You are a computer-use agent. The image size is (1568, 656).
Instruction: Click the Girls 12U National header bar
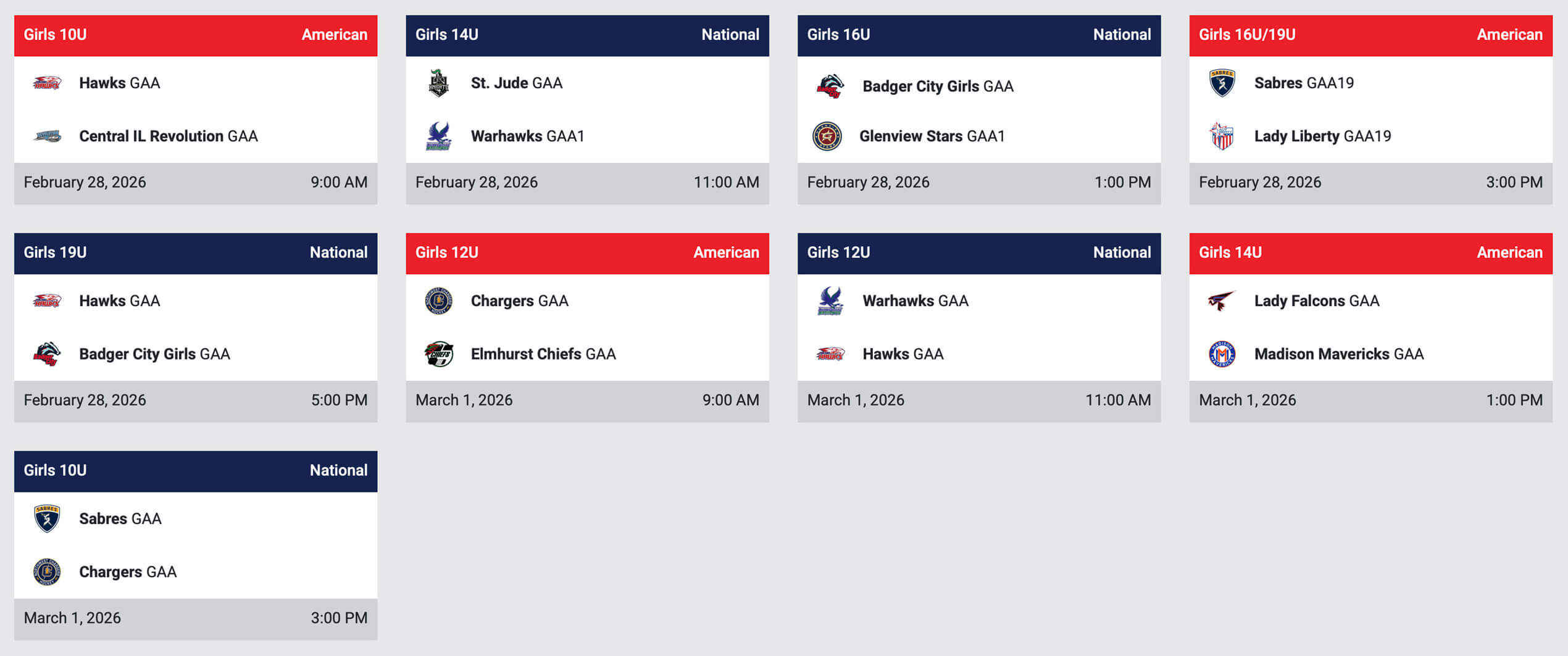point(978,253)
